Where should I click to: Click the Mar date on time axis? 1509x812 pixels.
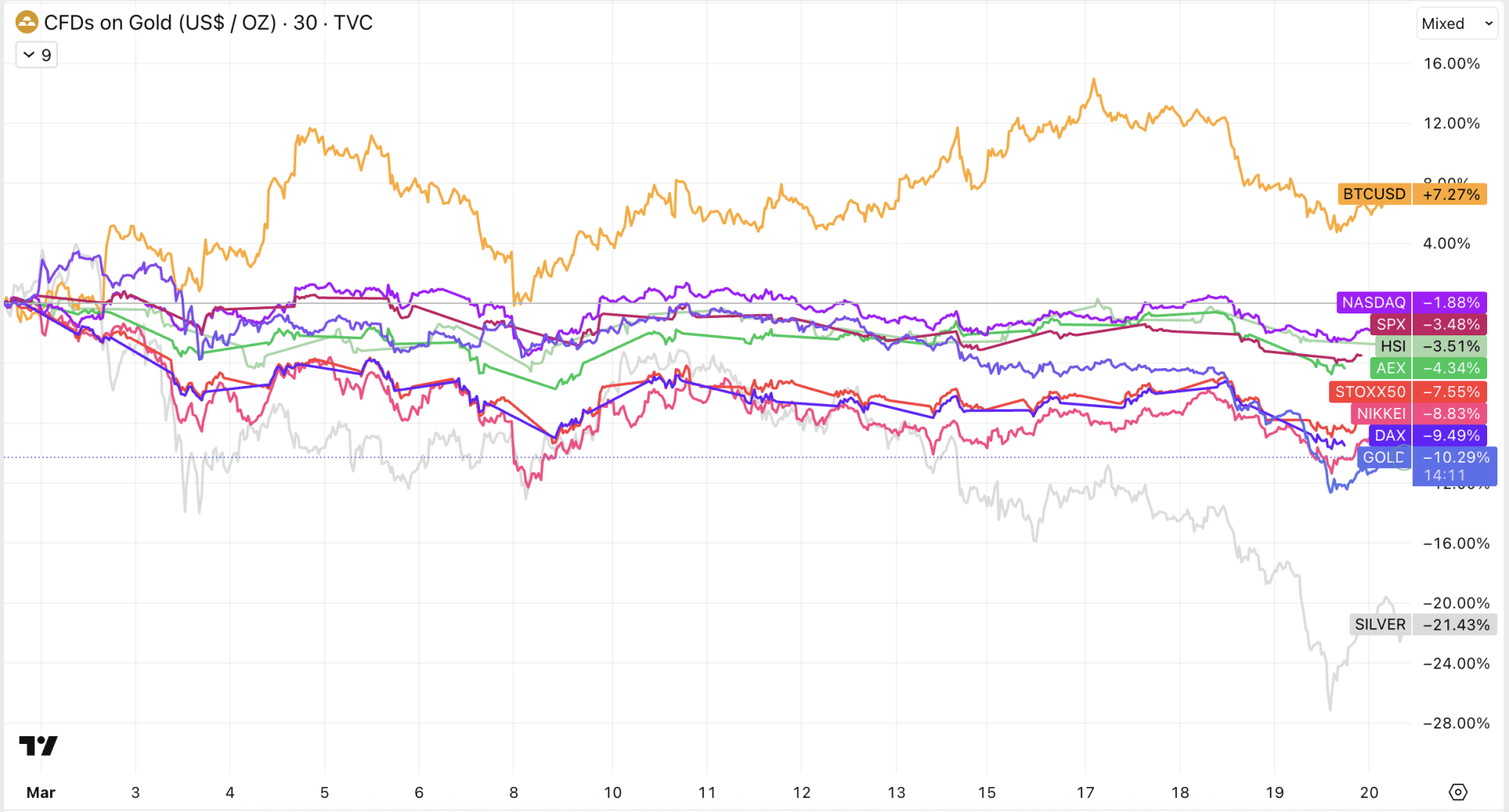(x=41, y=792)
